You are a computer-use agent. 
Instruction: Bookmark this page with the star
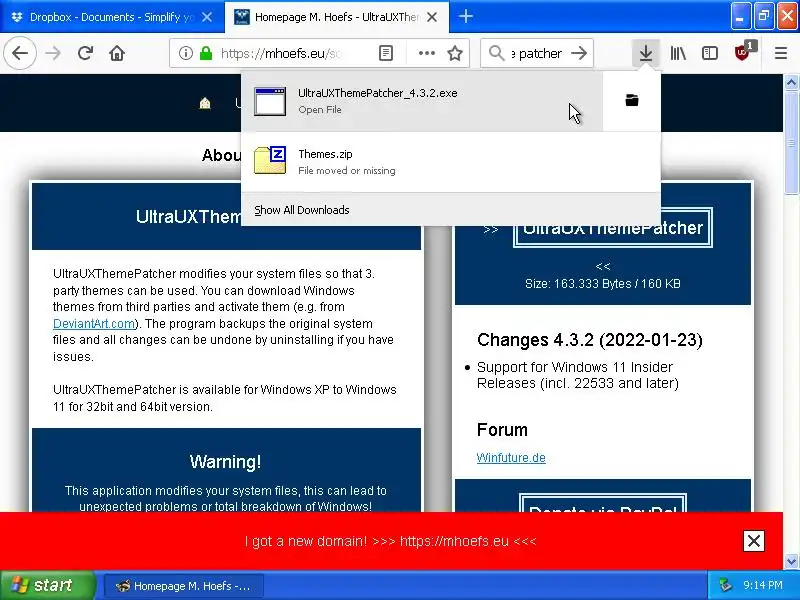pyautogui.click(x=455, y=53)
